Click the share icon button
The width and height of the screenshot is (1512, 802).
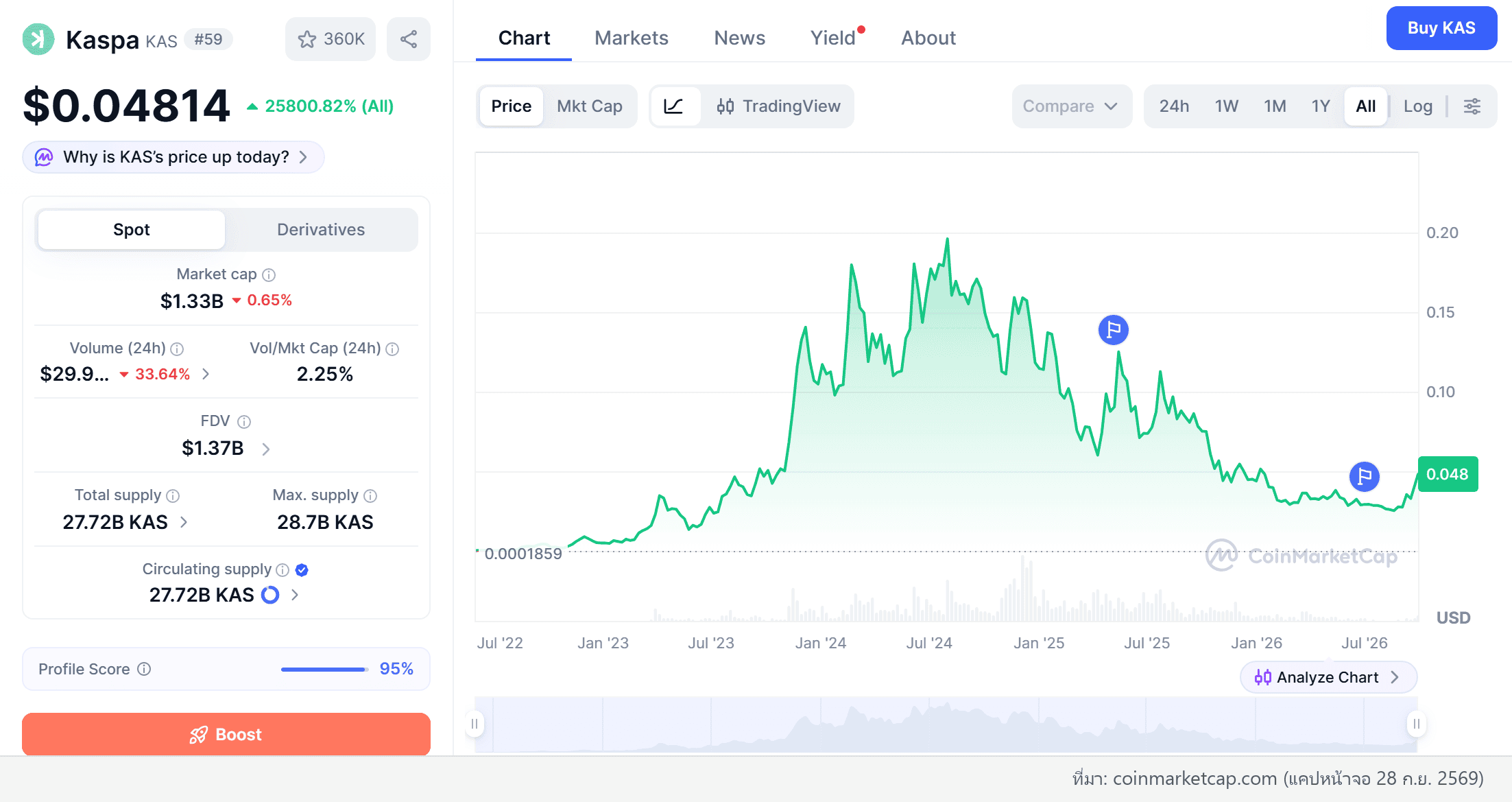click(409, 39)
